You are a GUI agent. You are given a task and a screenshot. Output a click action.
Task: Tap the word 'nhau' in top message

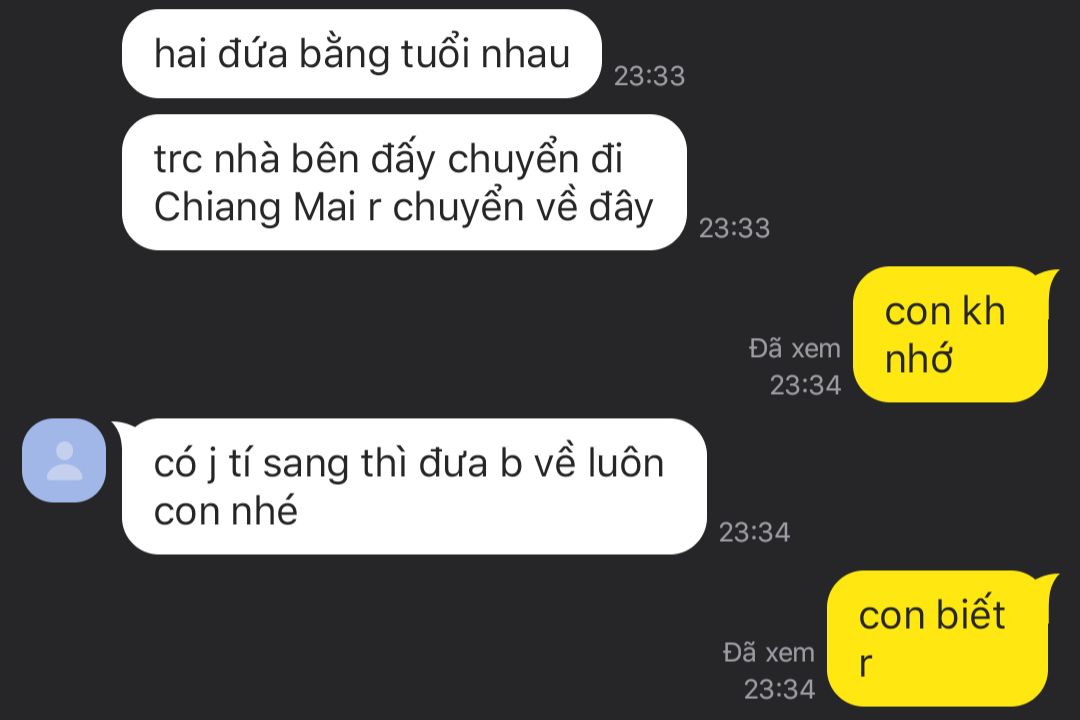526,54
